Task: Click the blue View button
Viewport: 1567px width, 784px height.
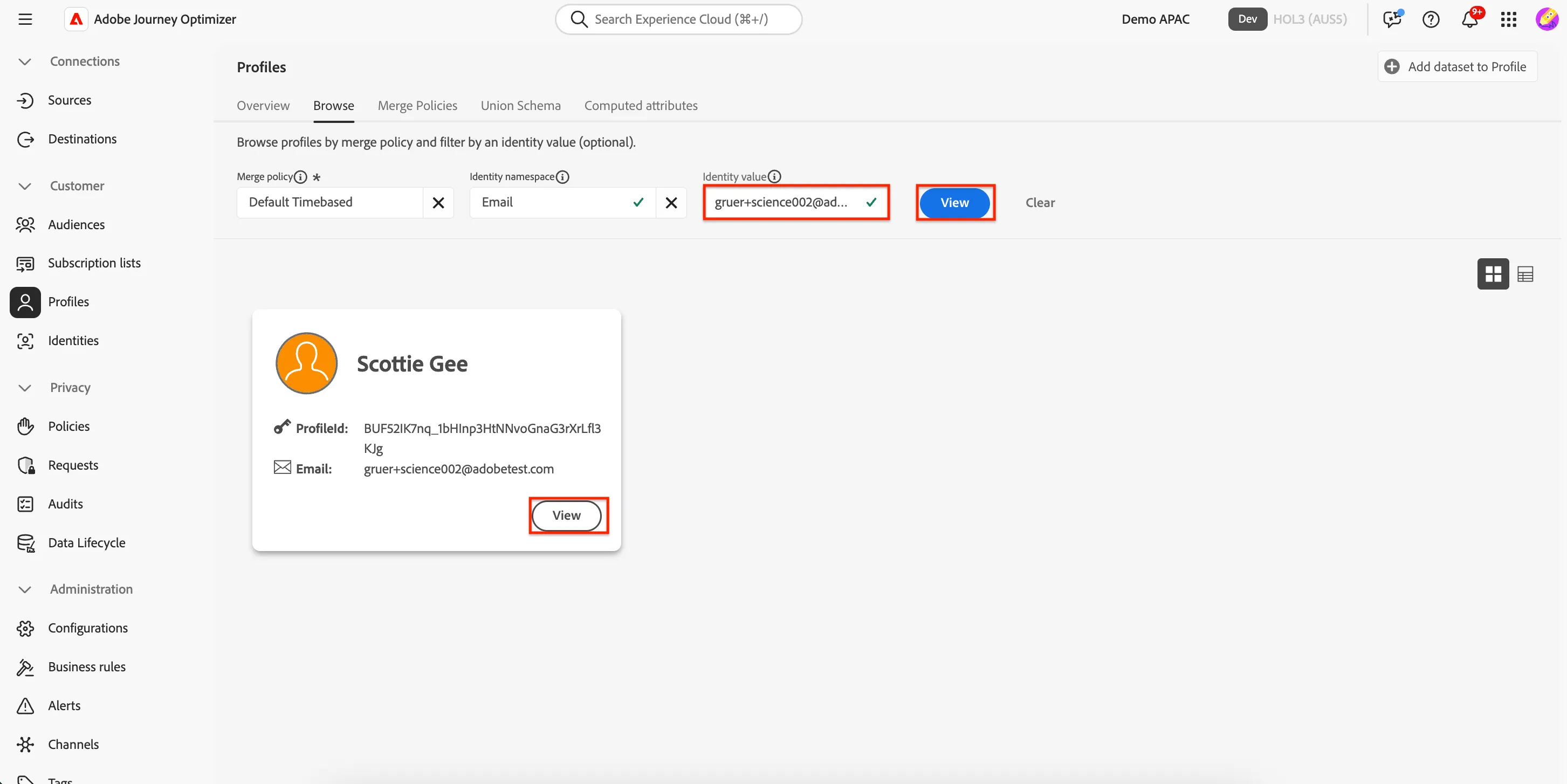Action: (x=954, y=203)
